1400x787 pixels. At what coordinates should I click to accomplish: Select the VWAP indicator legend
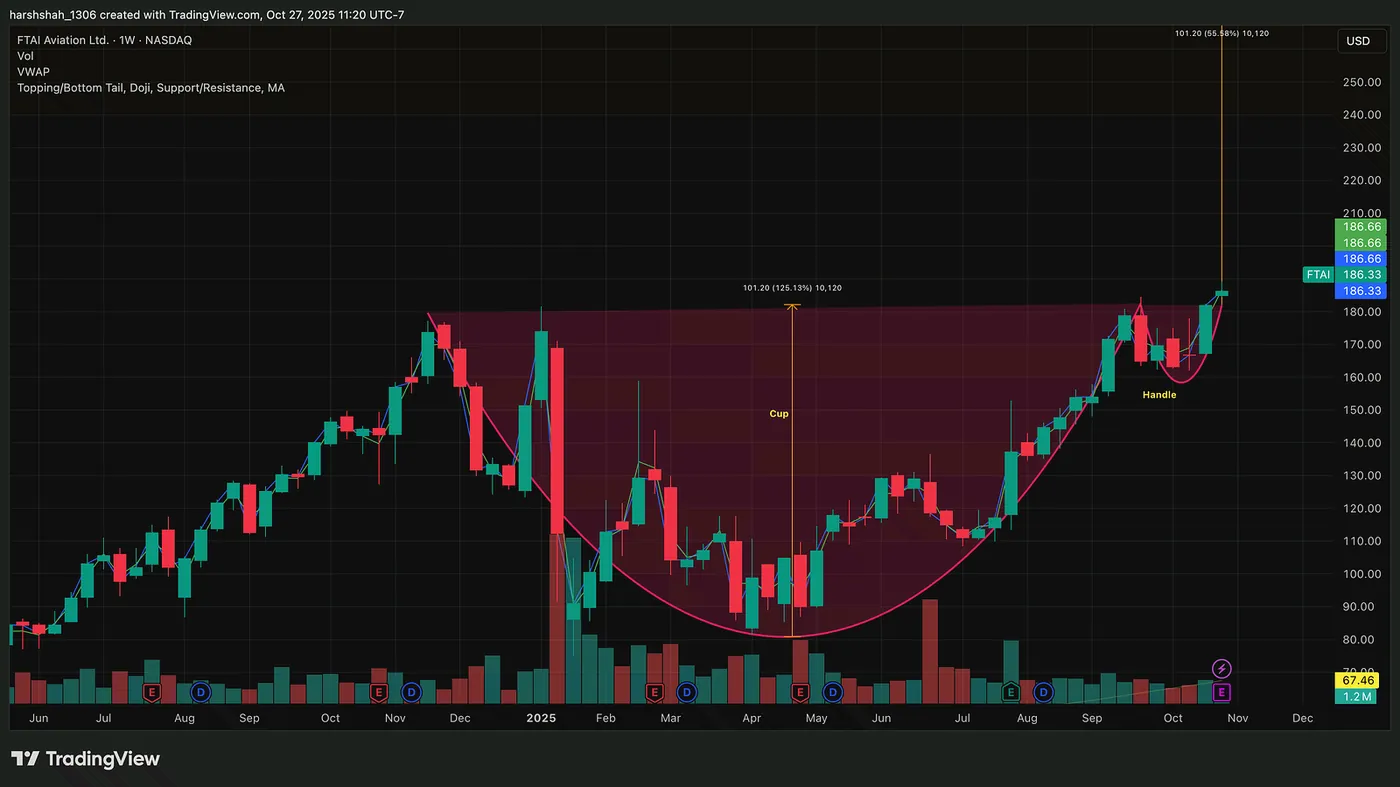coord(34,72)
